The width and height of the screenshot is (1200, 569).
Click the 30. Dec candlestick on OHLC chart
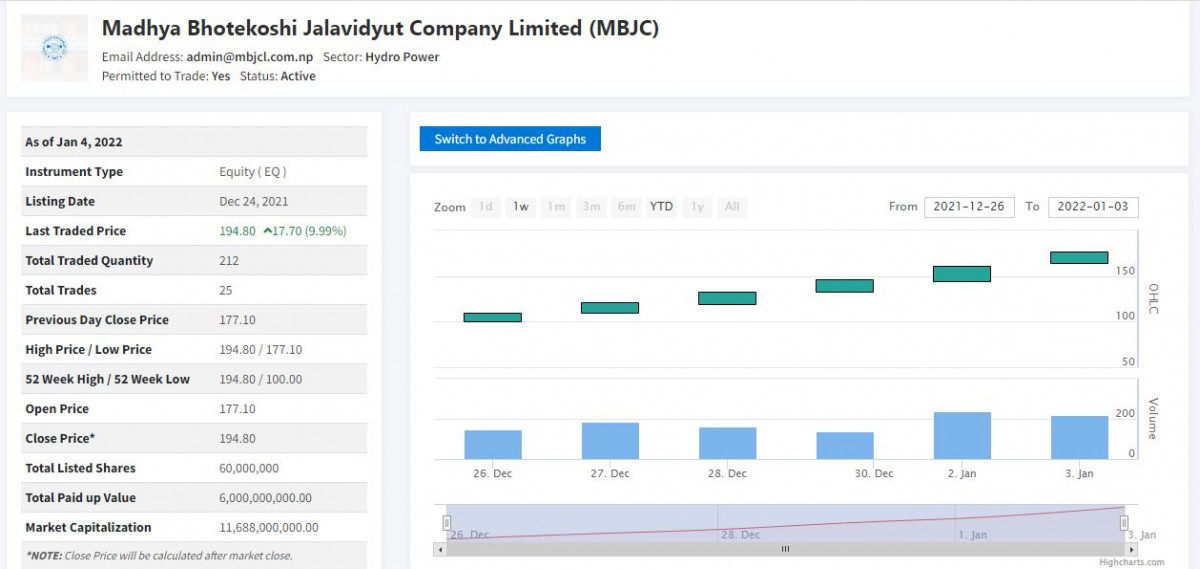[844, 286]
